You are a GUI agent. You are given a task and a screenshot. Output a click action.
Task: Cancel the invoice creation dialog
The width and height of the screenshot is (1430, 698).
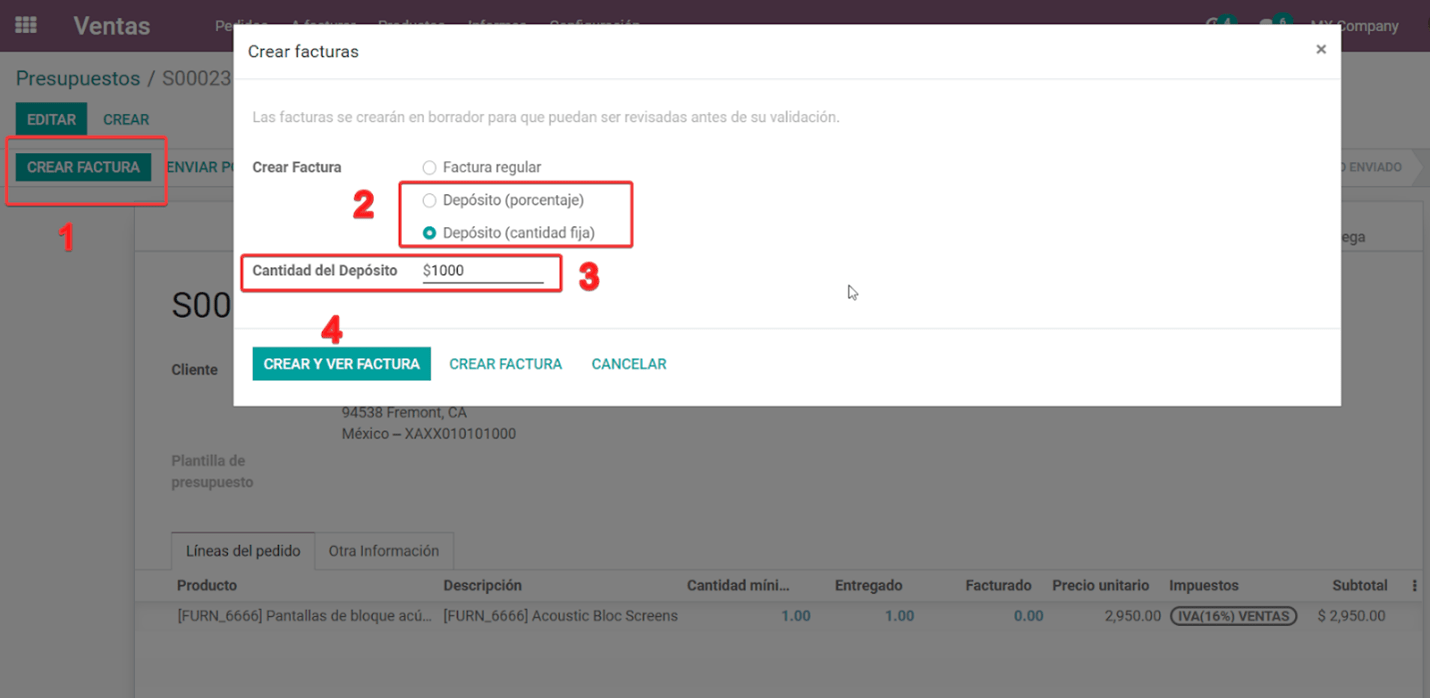coord(628,364)
